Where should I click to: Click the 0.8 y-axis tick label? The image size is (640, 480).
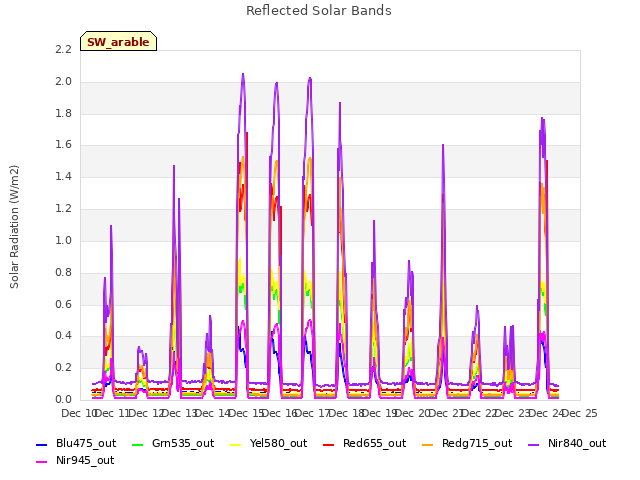[x=63, y=272]
